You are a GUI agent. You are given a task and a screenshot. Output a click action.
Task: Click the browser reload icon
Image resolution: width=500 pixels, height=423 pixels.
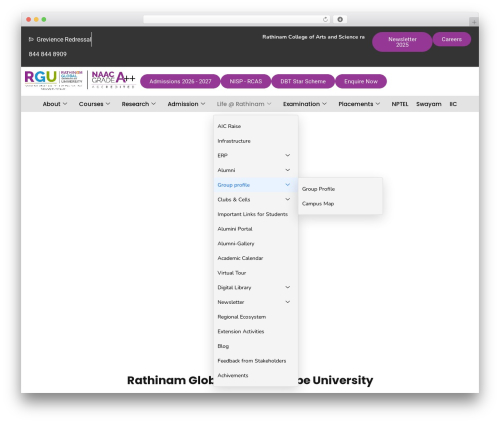pos(325,19)
